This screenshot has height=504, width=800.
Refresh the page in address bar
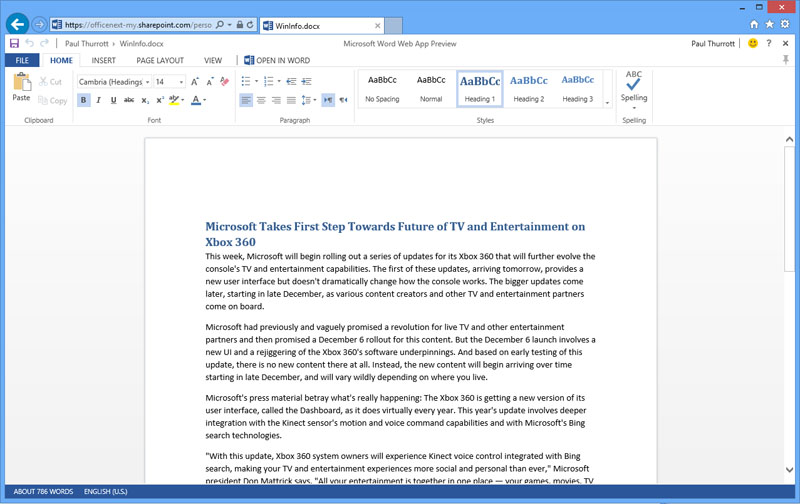click(250, 24)
